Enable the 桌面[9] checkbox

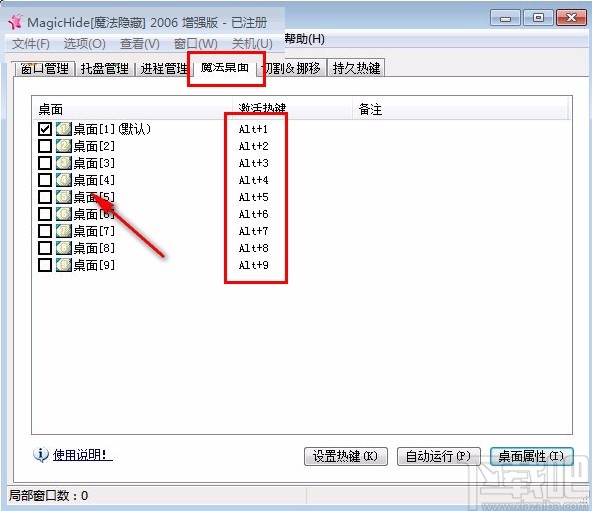click(45, 265)
